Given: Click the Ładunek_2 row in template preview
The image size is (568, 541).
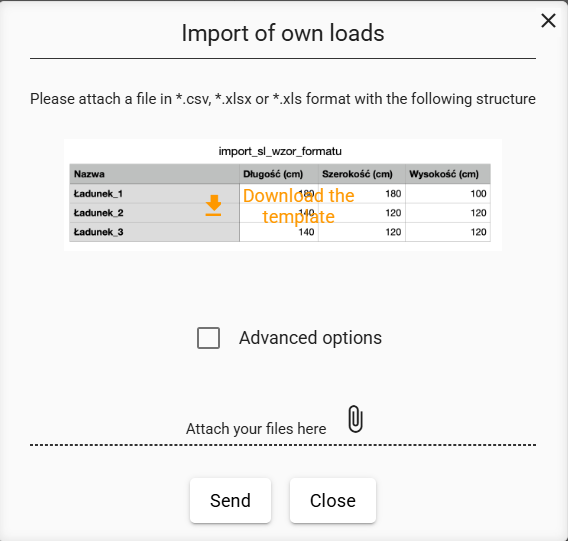Looking at the screenshot, I should coord(280,213).
